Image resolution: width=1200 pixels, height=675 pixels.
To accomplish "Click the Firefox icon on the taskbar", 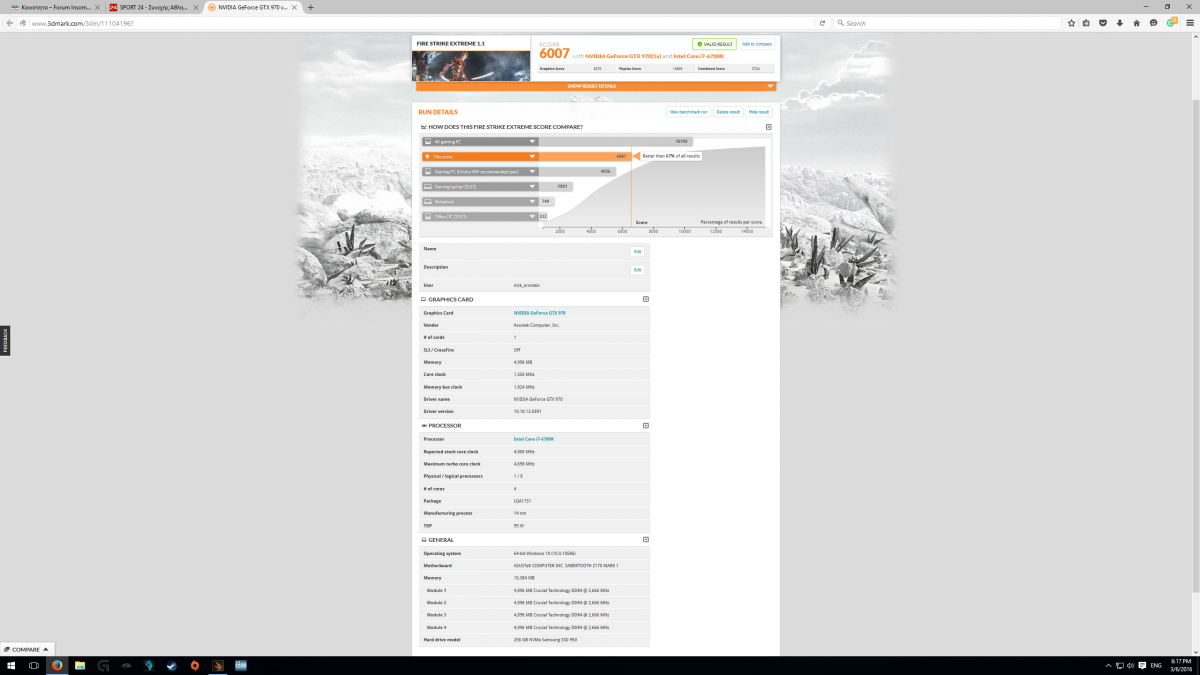I will click(x=57, y=665).
